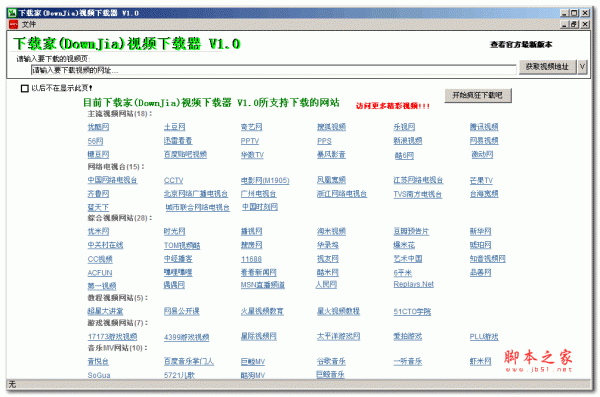Open the TVS南方电视台 link
This screenshot has height=397, width=600.
(x=417, y=194)
